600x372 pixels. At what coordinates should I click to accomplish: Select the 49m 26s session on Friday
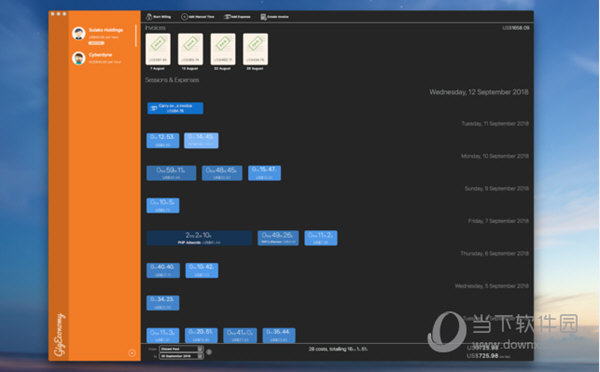(278, 238)
